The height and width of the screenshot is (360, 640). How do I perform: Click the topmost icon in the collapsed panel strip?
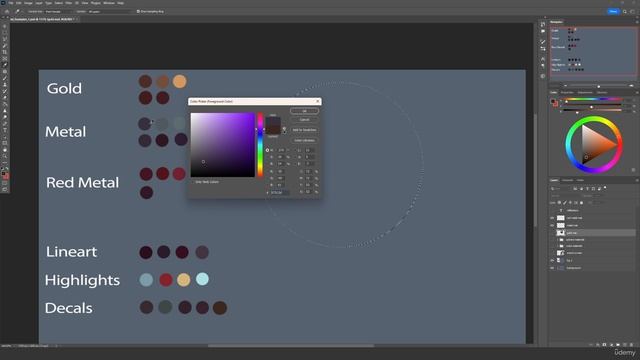[x=543, y=24]
